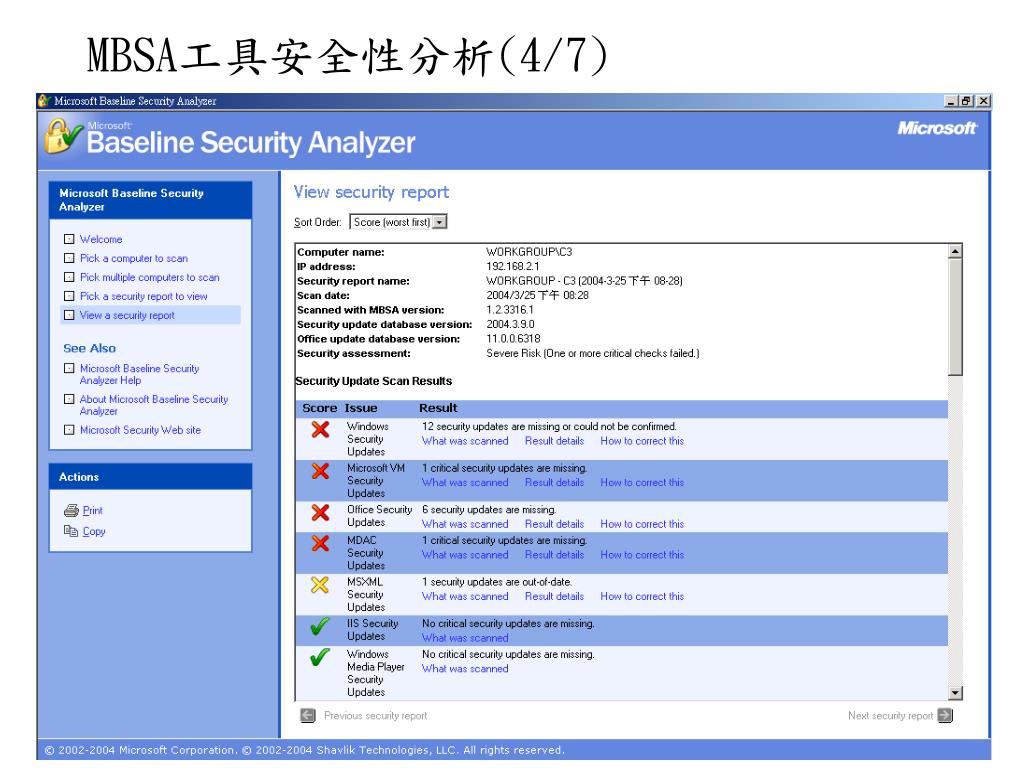Image resolution: width=1024 pixels, height=768 pixels.
Task: Visit Microsoft Security Web site link
Action: (140, 430)
